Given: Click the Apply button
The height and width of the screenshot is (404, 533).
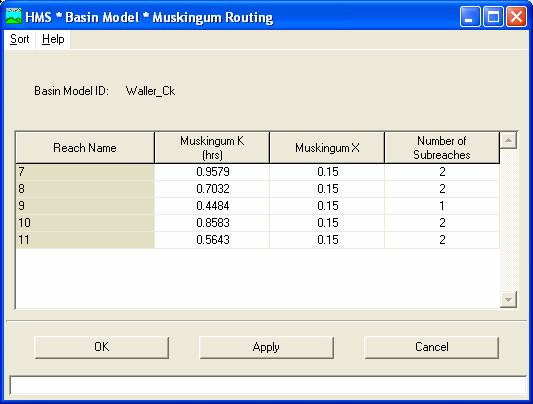Looking at the screenshot, I should (266, 347).
